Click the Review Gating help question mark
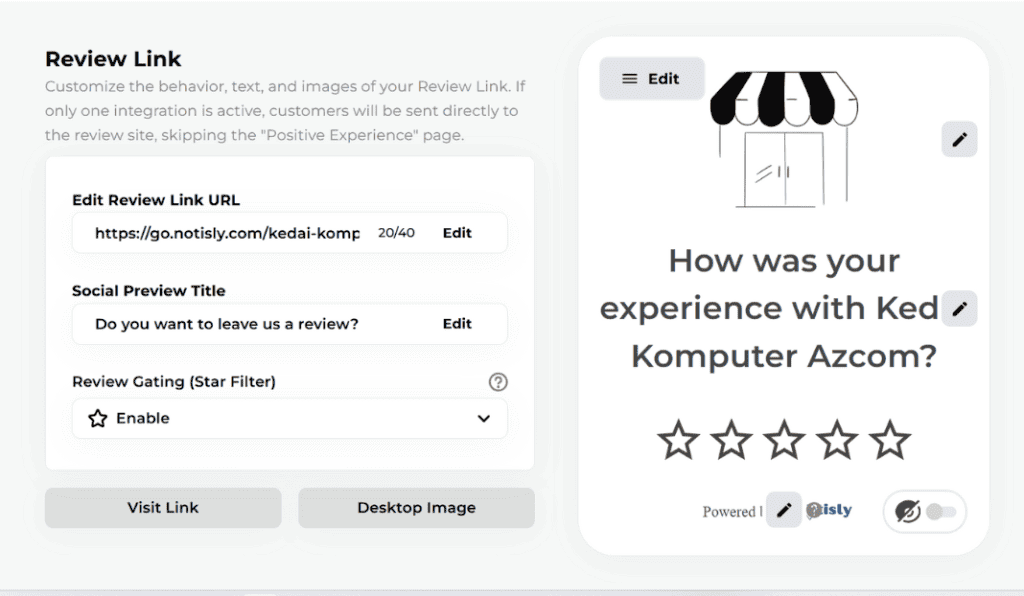Image resolution: width=1024 pixels, height=596 pixels. 498,382
